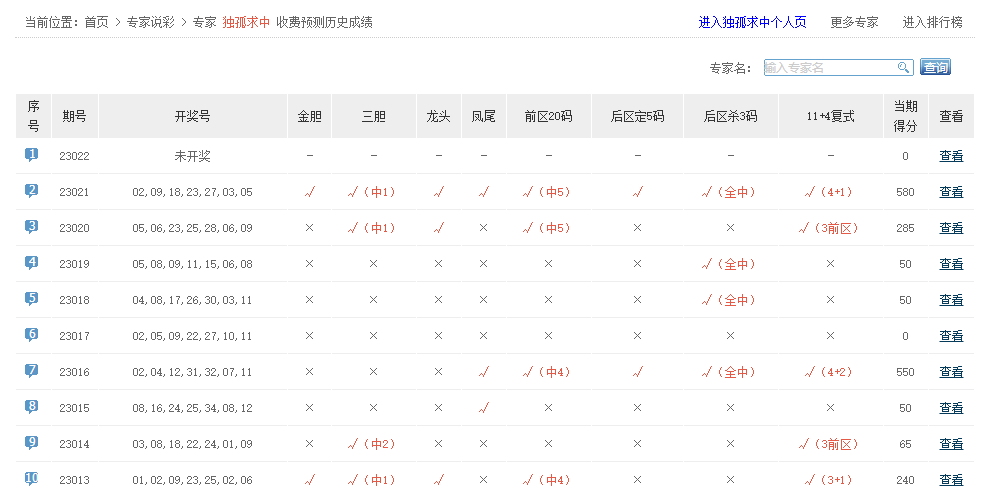The image size is (997, 494).
Task: Click the rank badge number 5
Action: pos(32,299)
